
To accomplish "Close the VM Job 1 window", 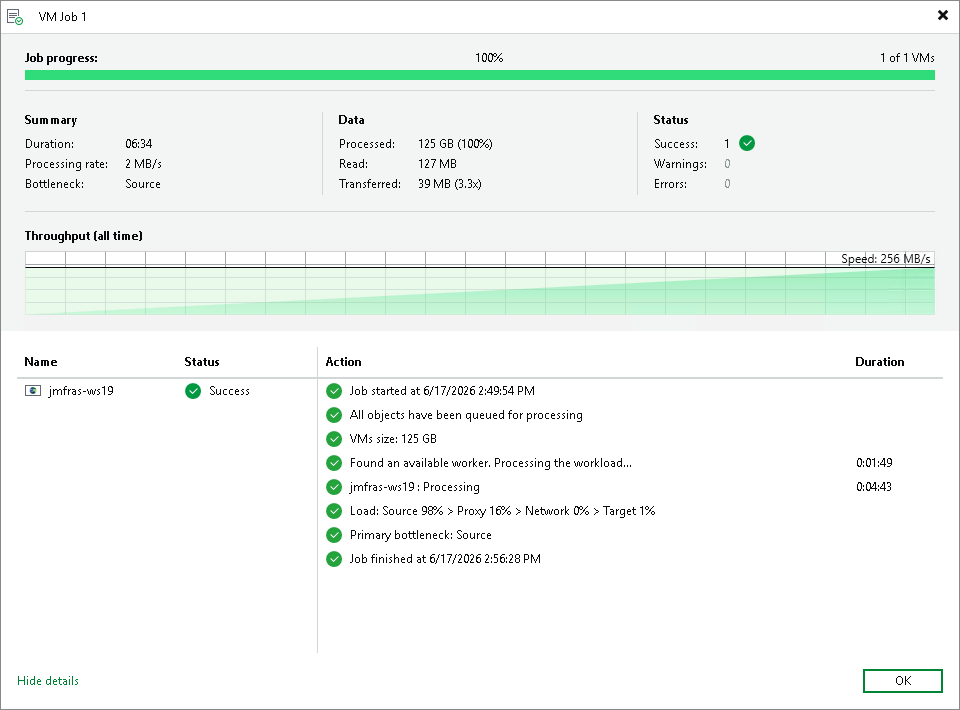I will pos(943,15).
